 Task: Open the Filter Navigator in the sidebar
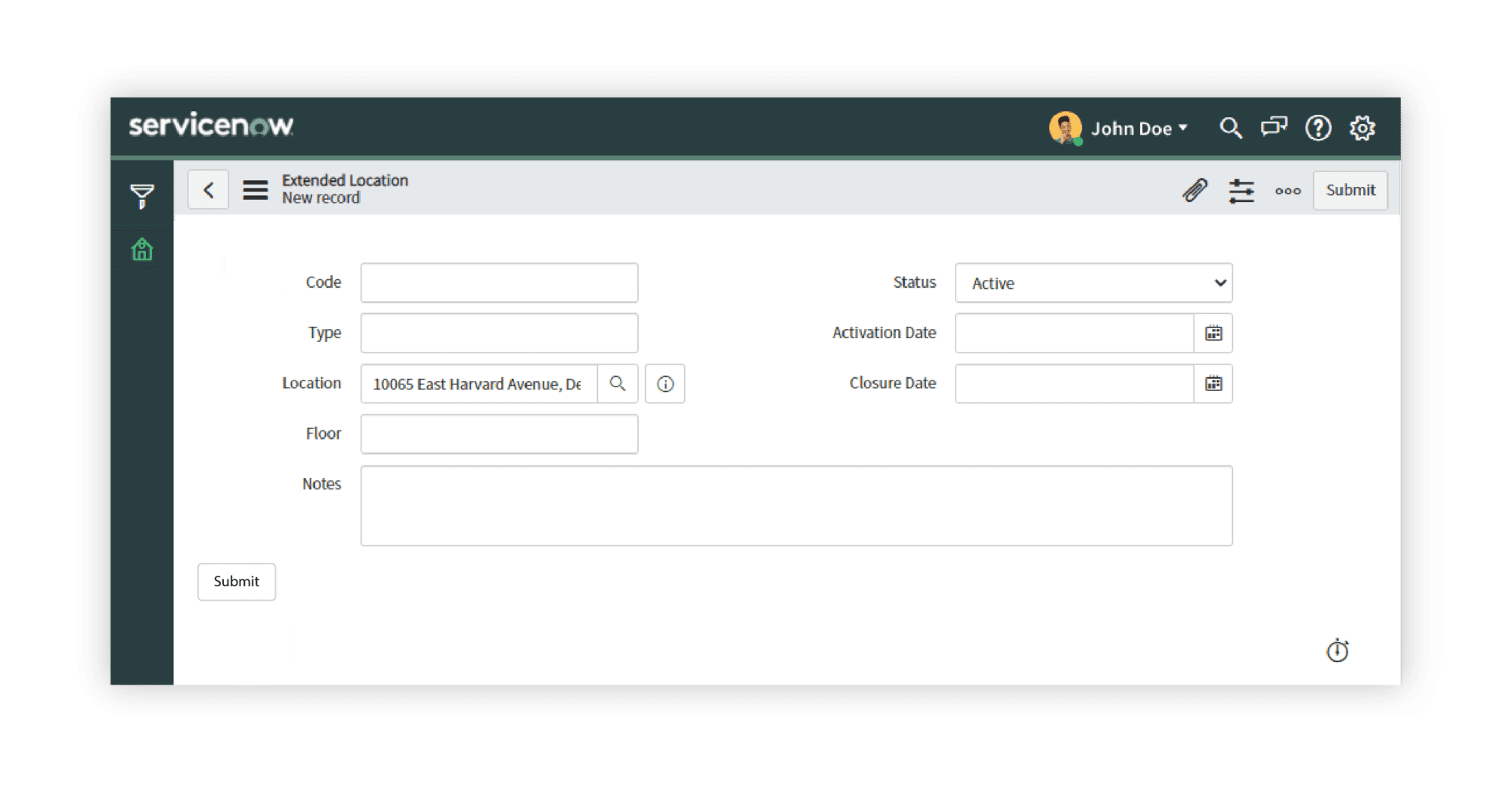click(x=142, y=197)
